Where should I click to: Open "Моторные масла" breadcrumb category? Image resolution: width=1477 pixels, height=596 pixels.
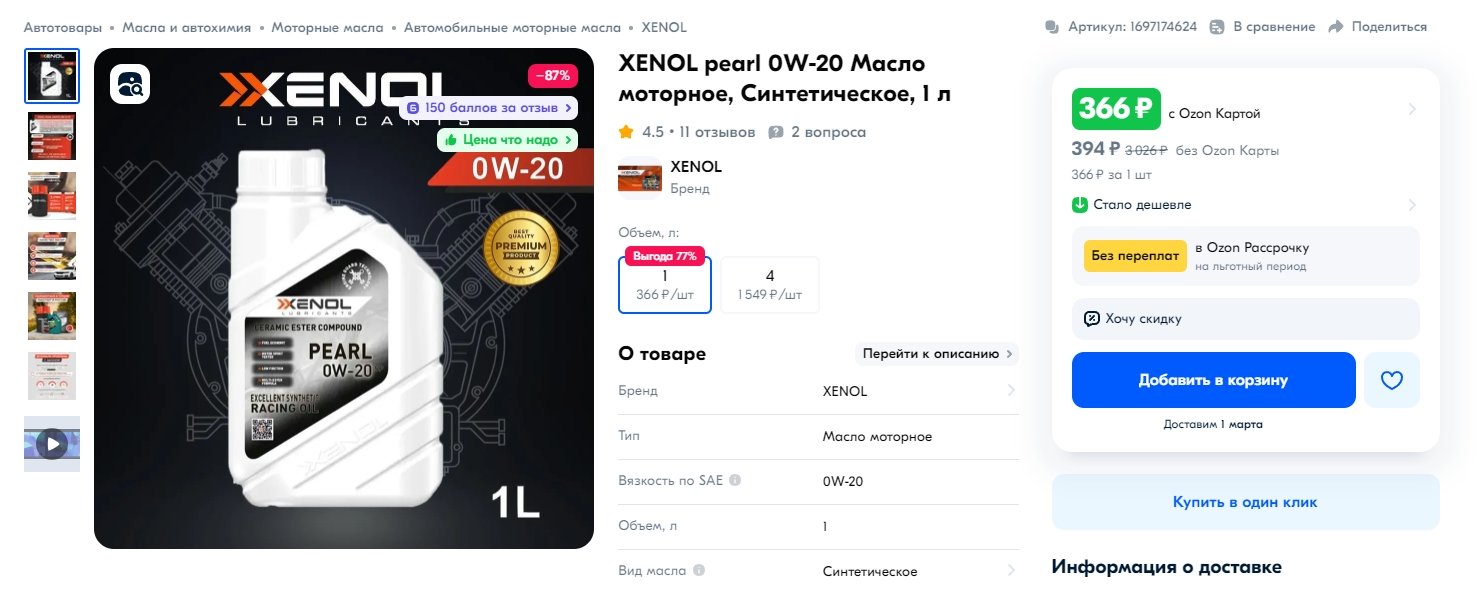coord(327,27)
